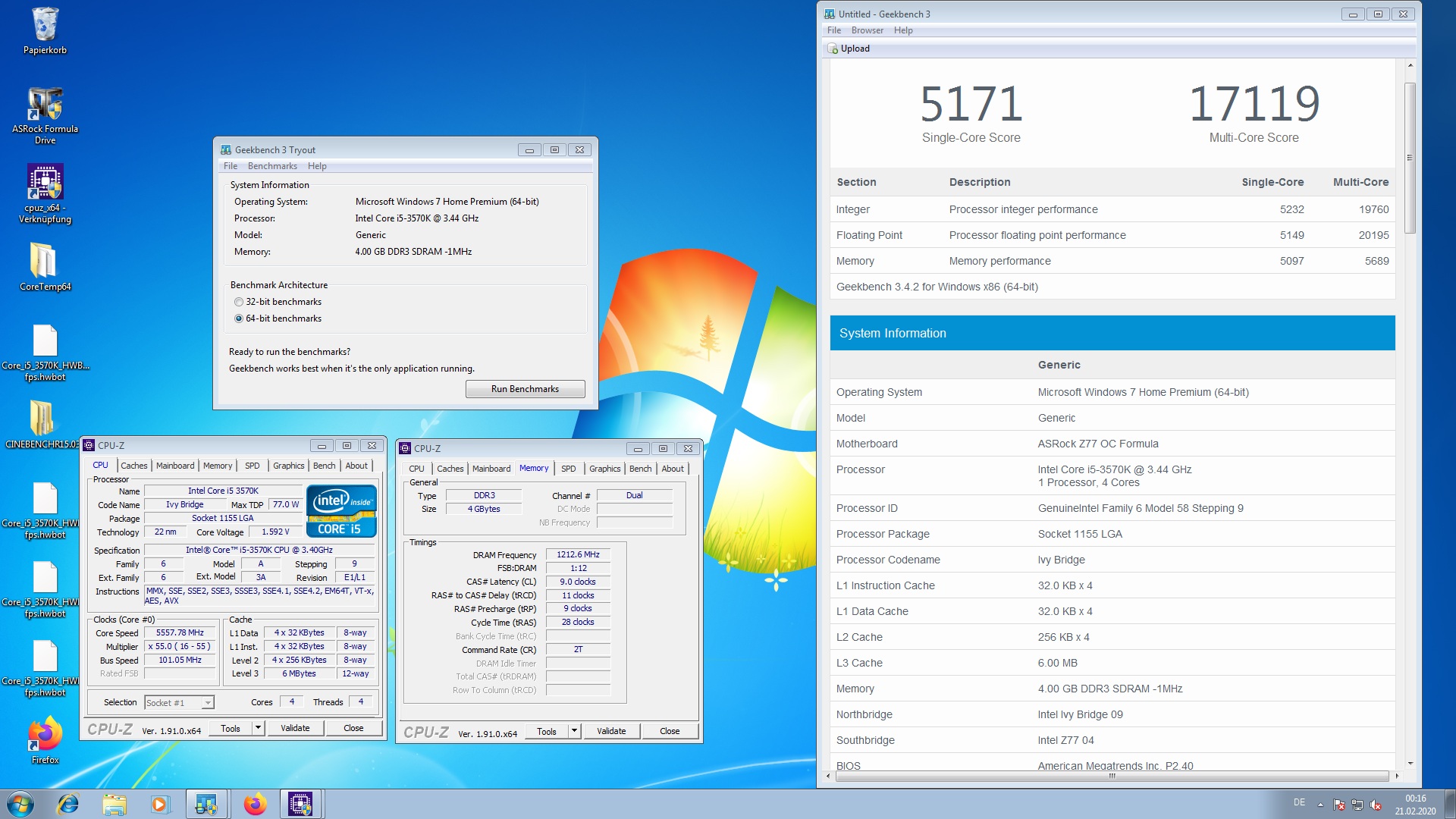
Task: Click the Core Speed 5557.78 MHz field in CPU-Z
Action: pyautogui.click(x=180, y=632)
